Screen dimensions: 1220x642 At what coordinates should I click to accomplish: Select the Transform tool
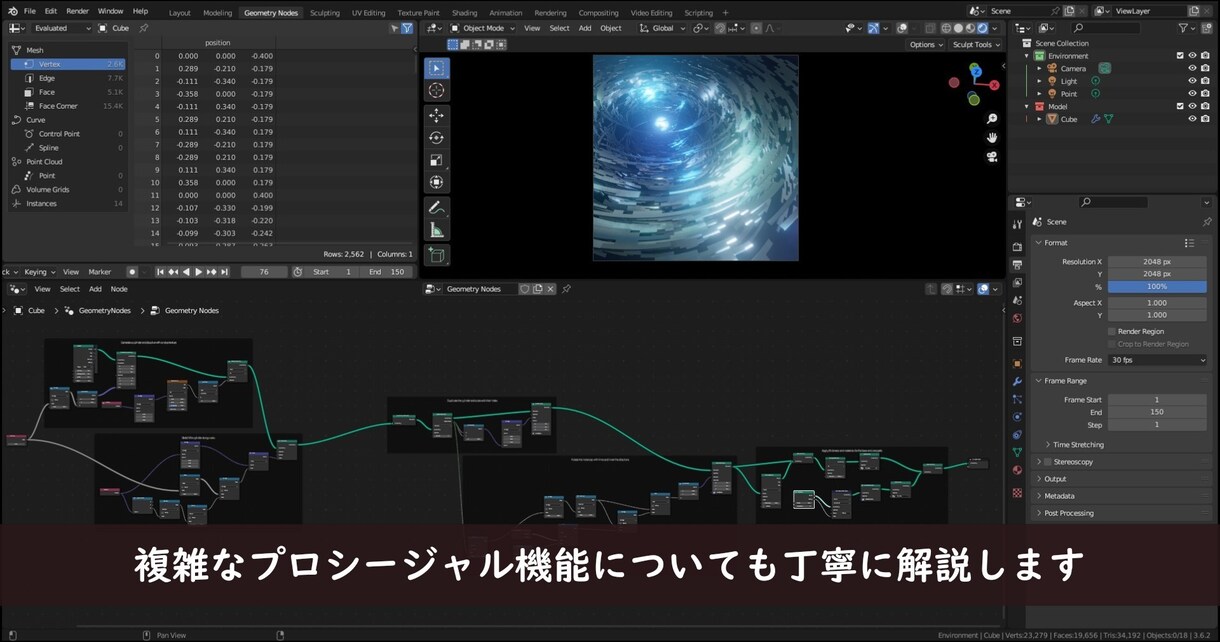tap(437, 182)
